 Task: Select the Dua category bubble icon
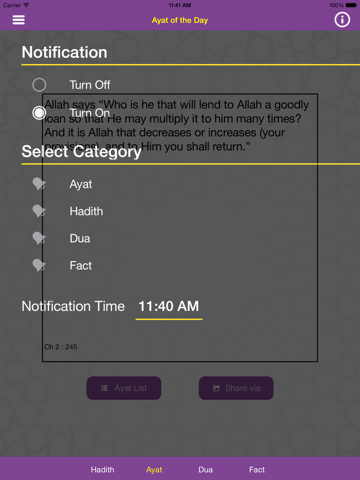(39, 238)
